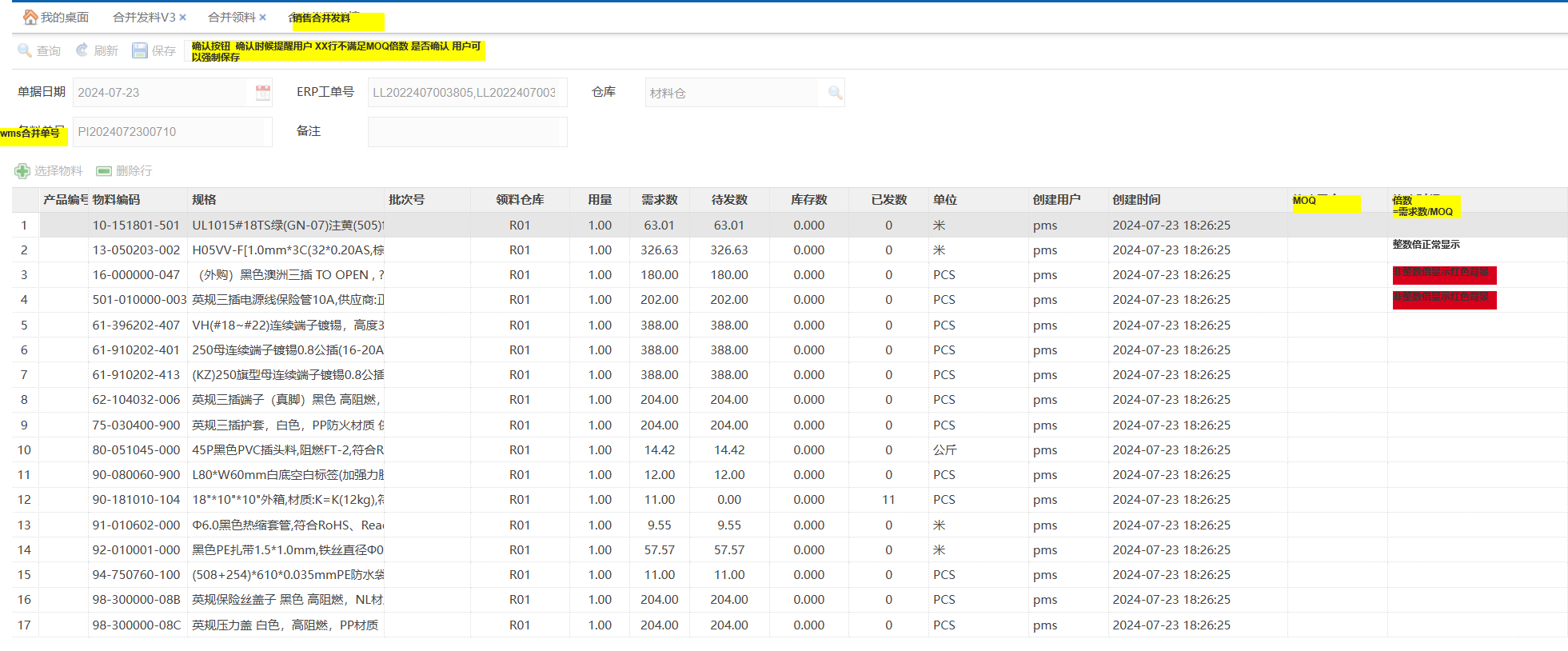Click the ERP工单号 input field
This screenshot has height=651, width=1568.
pyautogui.click(x=468, y=93)
